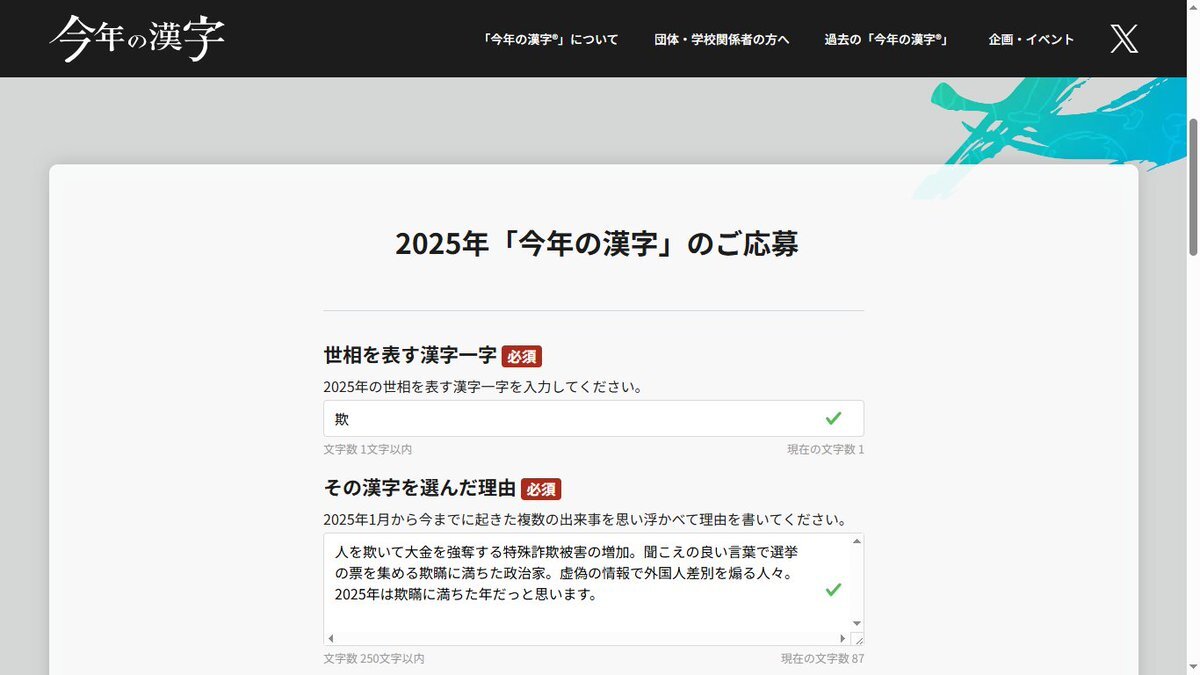Click the 必須 badge beside 世相を表す漢字一字
The height and width of the screenshot is (675, 1200).
(522, 356)
